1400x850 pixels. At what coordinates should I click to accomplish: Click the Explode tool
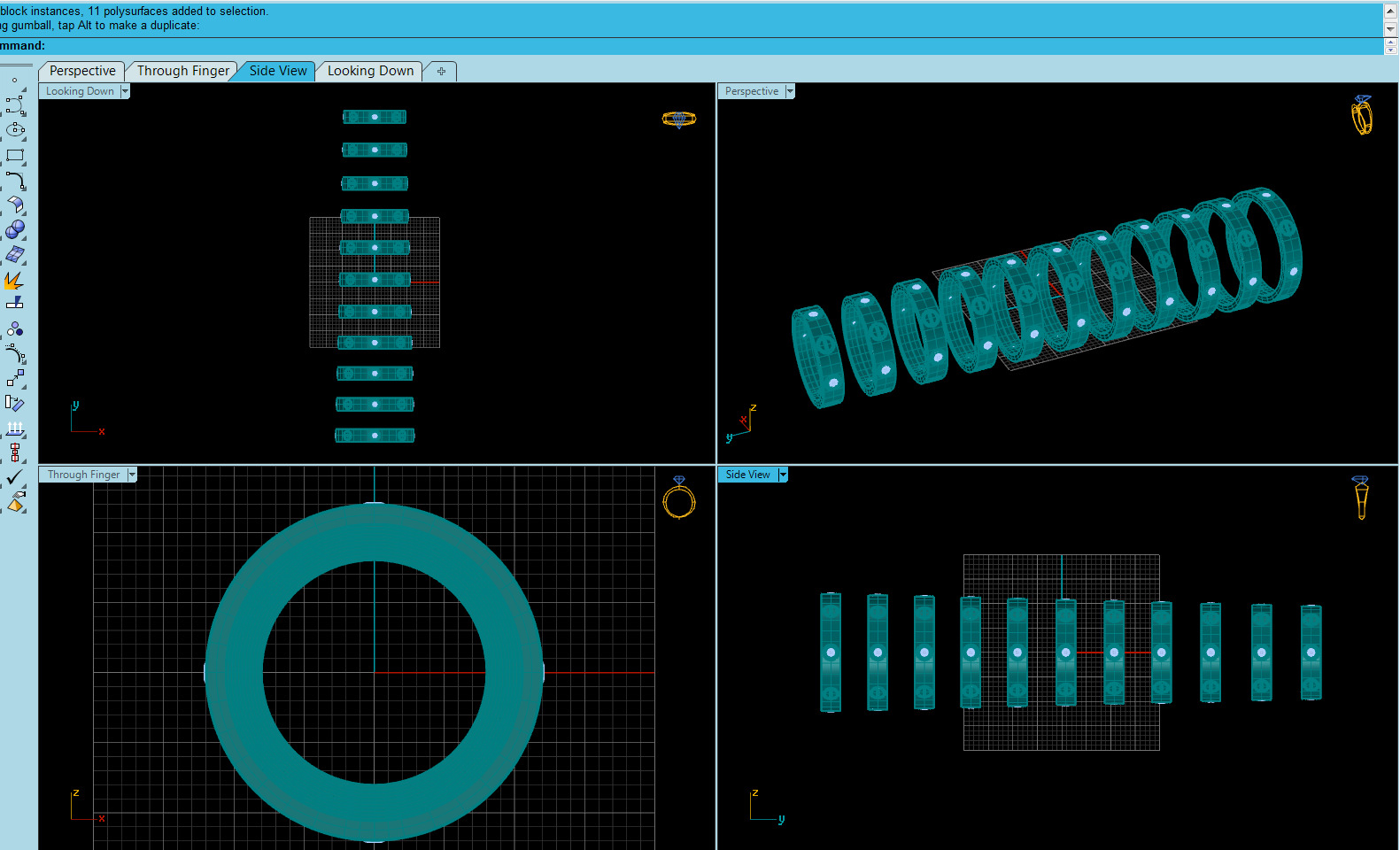14,280
